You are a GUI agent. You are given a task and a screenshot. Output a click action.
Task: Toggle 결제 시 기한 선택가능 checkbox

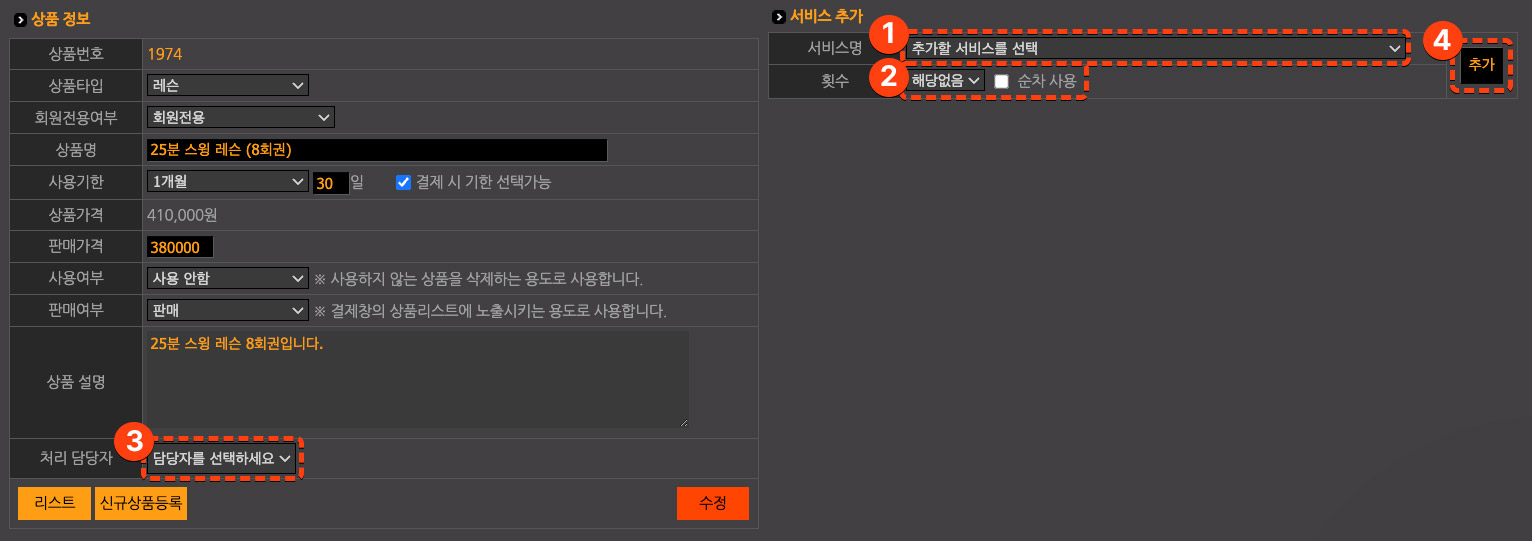(x=404, y=182)
